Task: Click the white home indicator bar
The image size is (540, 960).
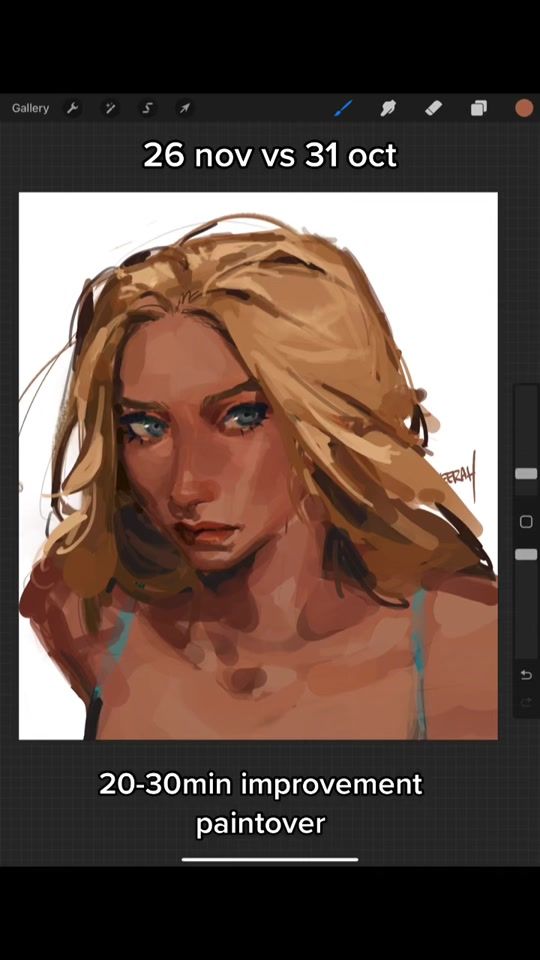Action: (x=270, y=859)
